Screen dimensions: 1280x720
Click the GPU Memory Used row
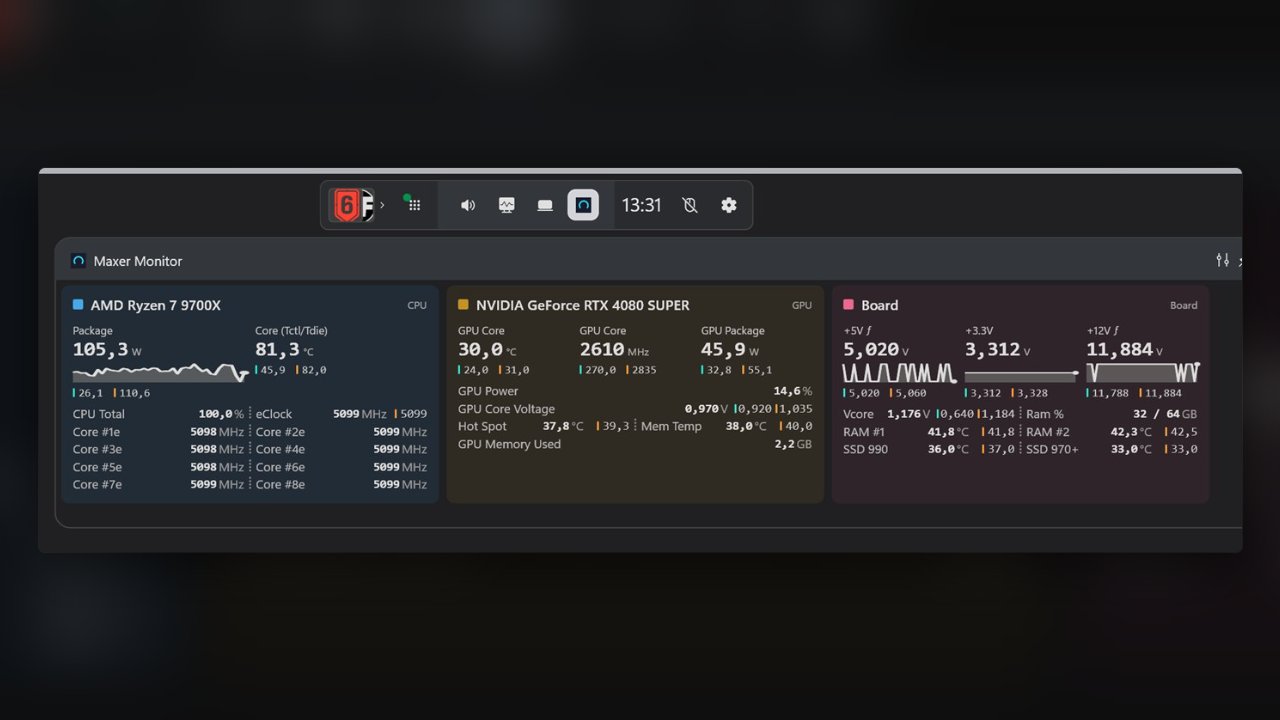[635, 444]
